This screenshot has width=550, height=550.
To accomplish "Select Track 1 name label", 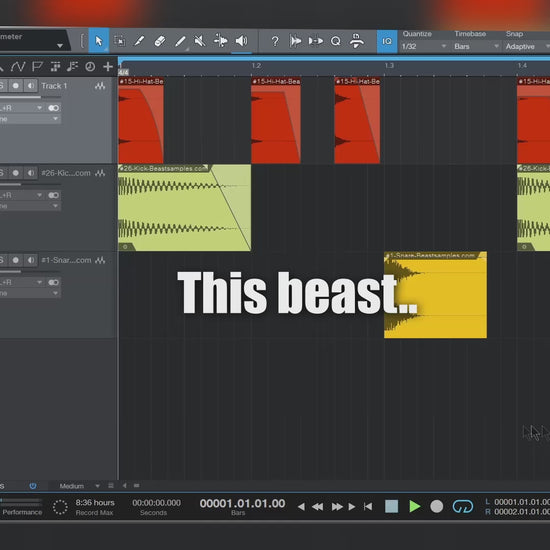I will [x=54, y=86].
